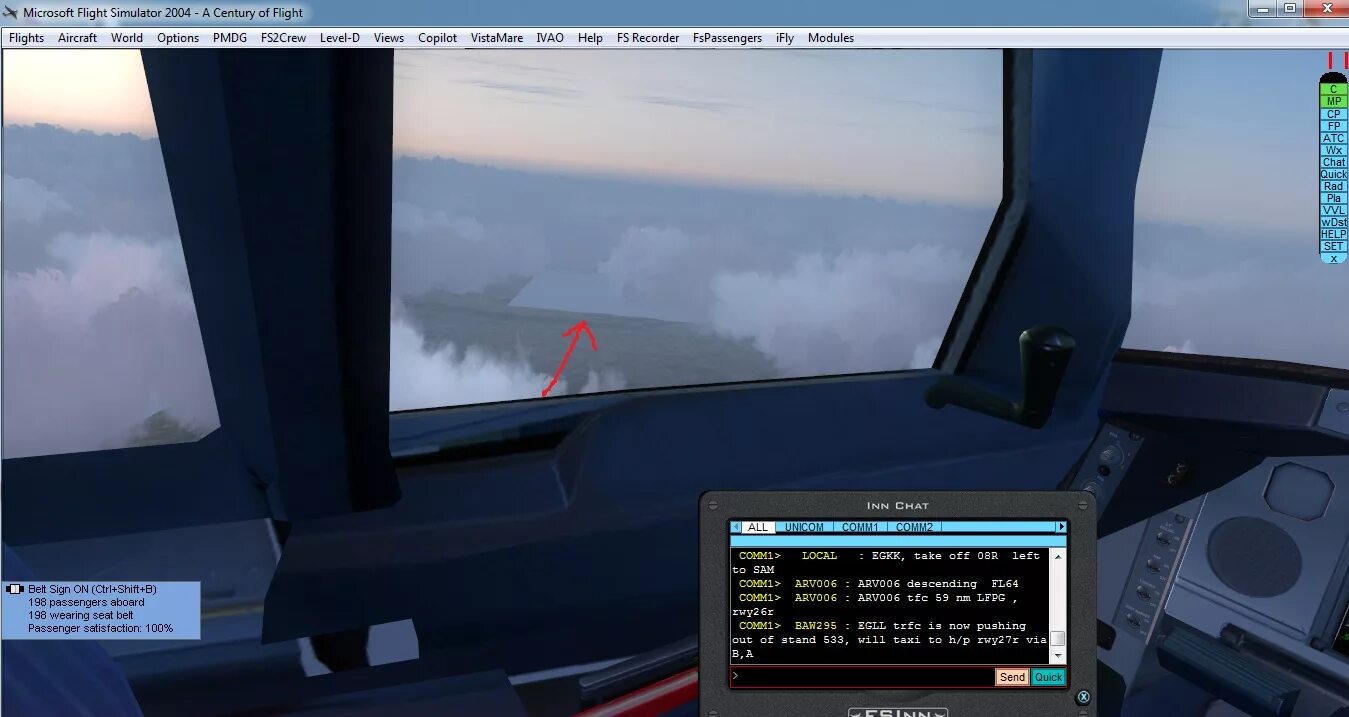The width and height of the screenshot is (1349, 717).
Task: Open the PMDG menu
Action: tap(230, 38)
